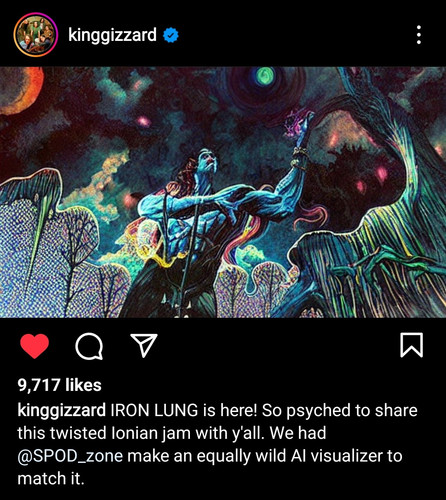
Task: Open comments with the speech bubble icon
Action: click(89, 346)
